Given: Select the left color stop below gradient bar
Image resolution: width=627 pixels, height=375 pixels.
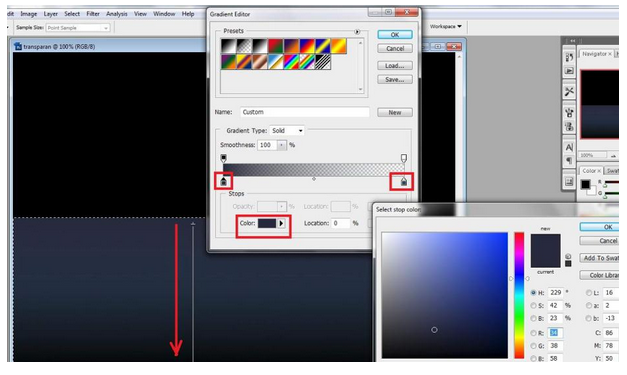Looking at the screenshot, I should pos(224,182).
